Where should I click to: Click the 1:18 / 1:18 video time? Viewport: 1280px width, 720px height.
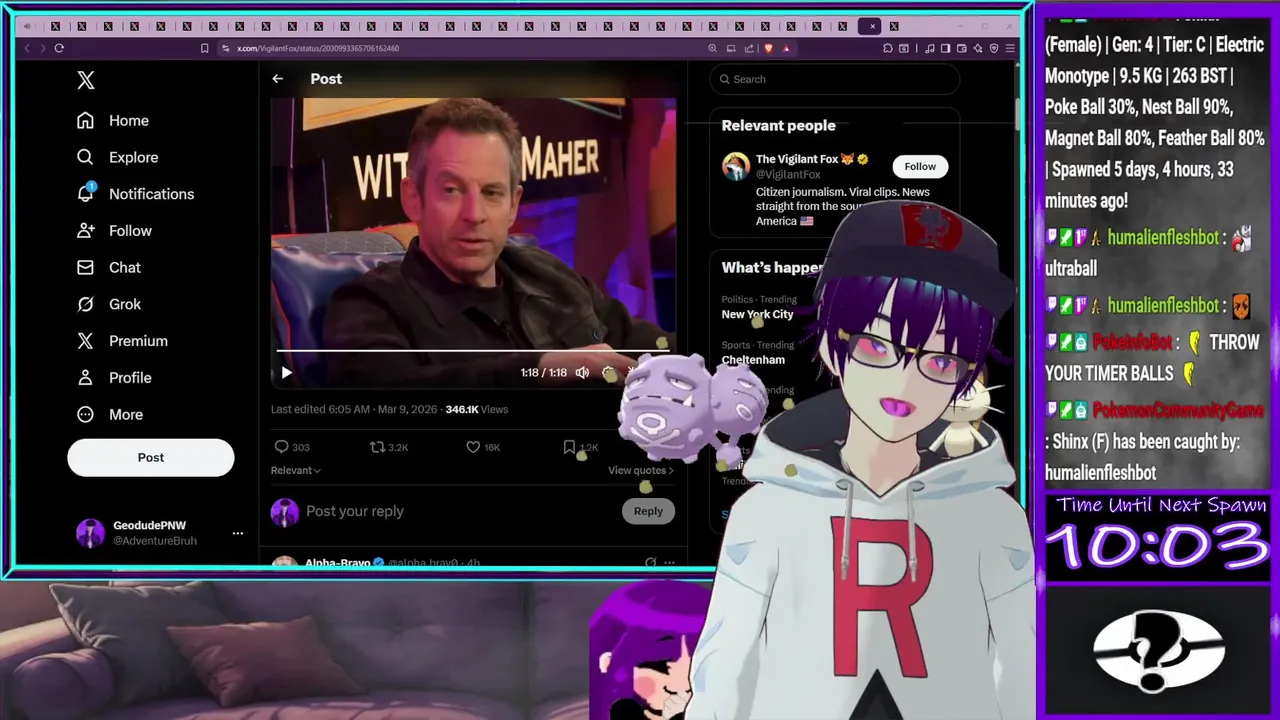click(x=543, y=373)
